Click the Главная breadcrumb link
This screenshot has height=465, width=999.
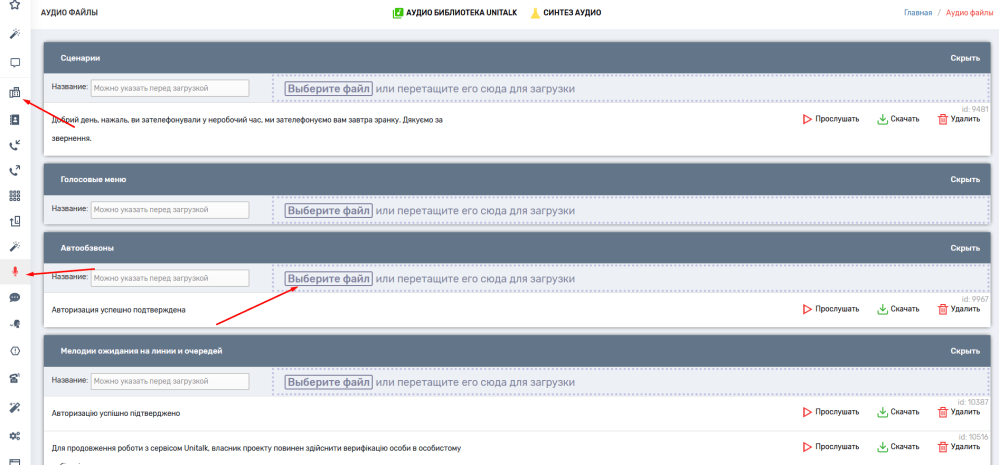point(918,13)
